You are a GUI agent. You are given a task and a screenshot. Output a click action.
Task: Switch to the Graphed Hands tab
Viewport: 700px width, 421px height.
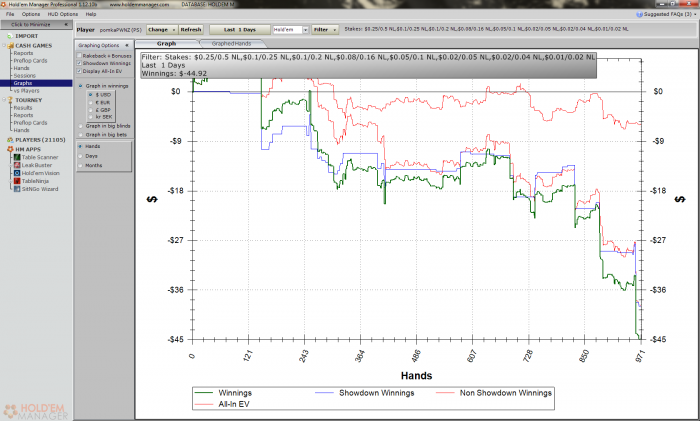tap(231, 44)
